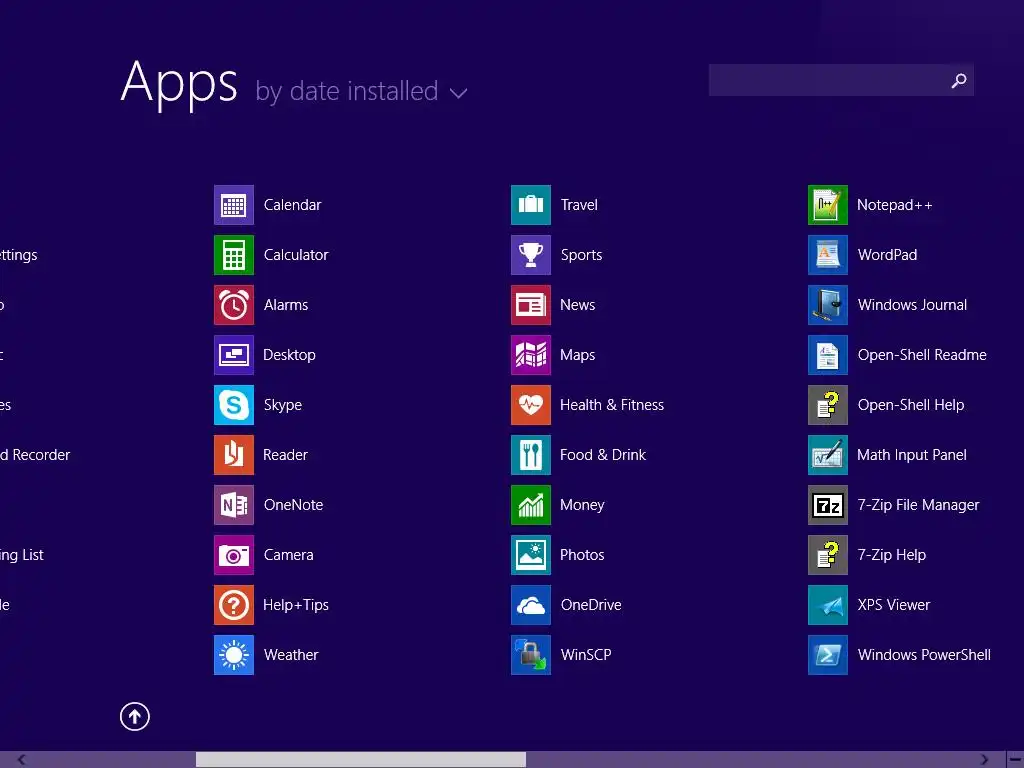
Task: Click the 'WordPad' text label
Action: [x=888, y=255]
